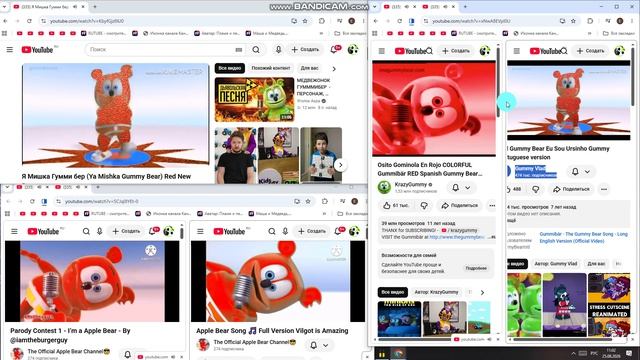The image size is (640, 360).
Task: Click 'Поделиться' under Osito Gominola video
Action: point(460,206)
